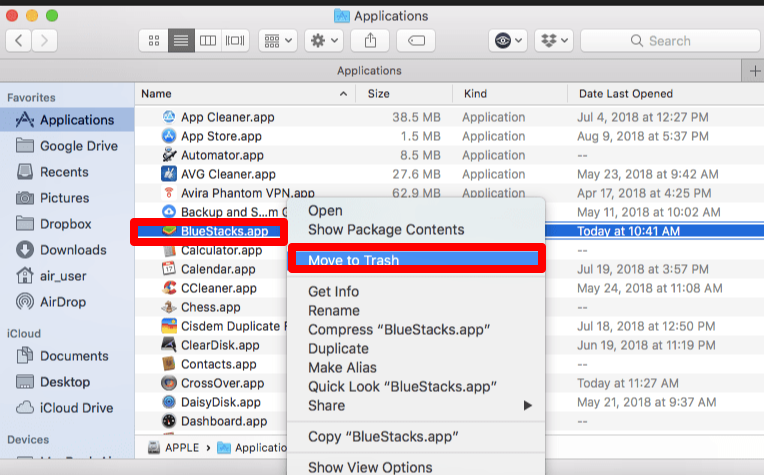
Task: Add a new tab with plus button
Action: 754,71
